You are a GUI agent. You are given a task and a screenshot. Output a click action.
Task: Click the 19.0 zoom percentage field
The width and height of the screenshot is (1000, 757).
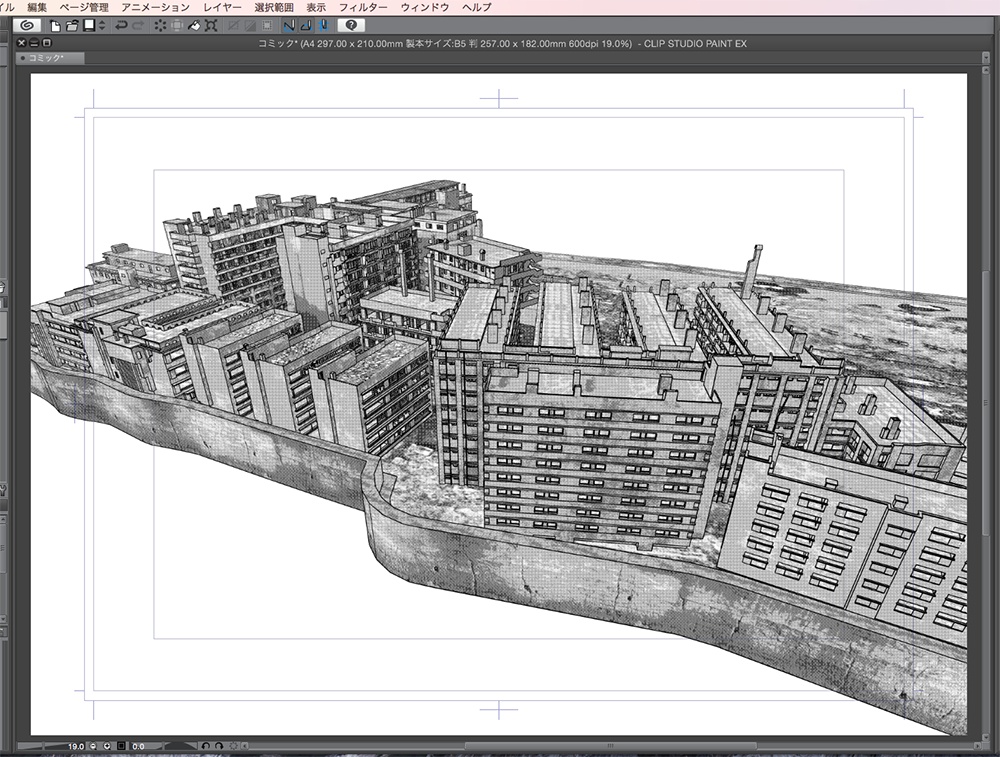coord(75,747)
